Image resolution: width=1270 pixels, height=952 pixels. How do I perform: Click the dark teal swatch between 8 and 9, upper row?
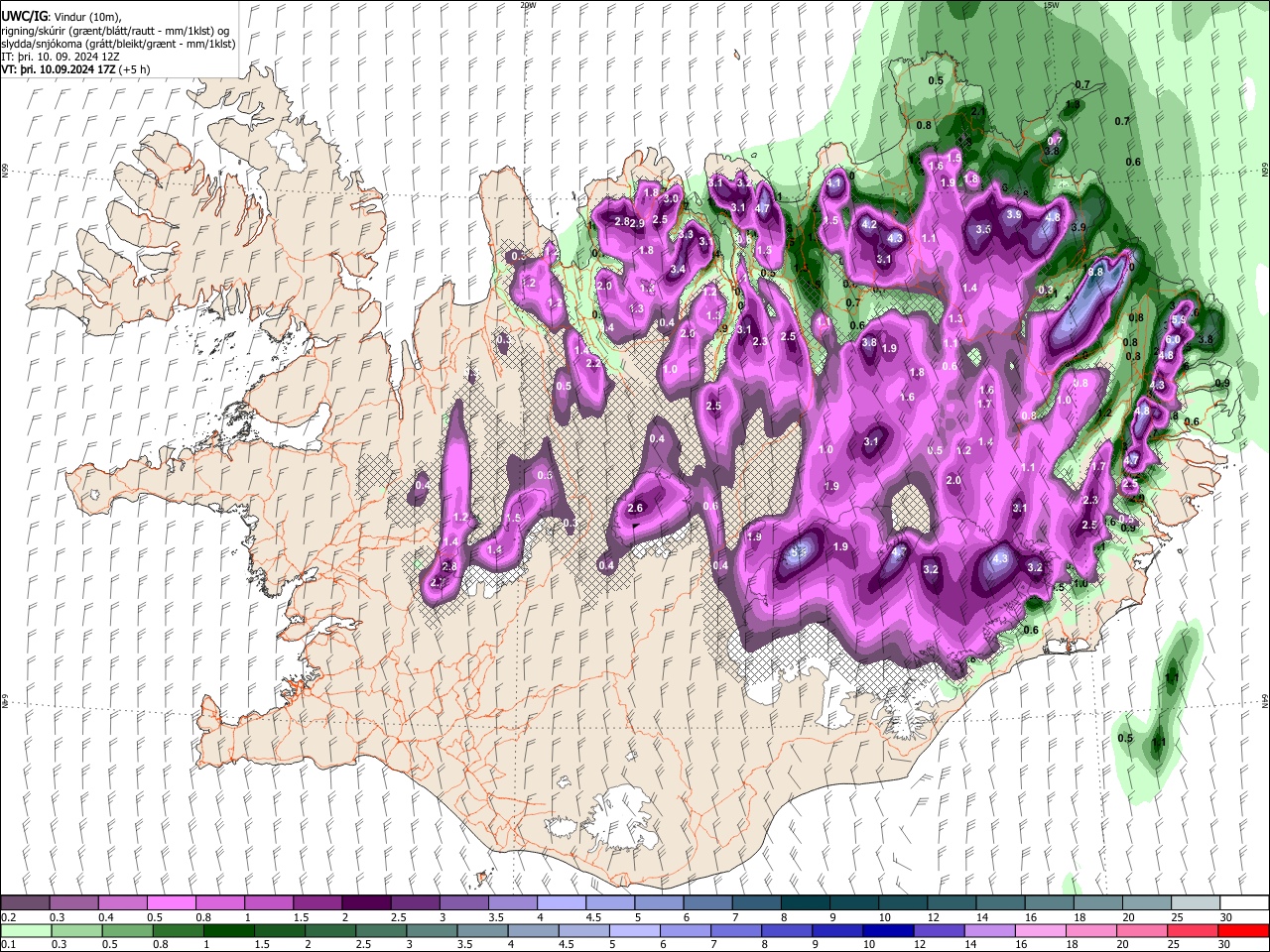(x=805, y=902)
